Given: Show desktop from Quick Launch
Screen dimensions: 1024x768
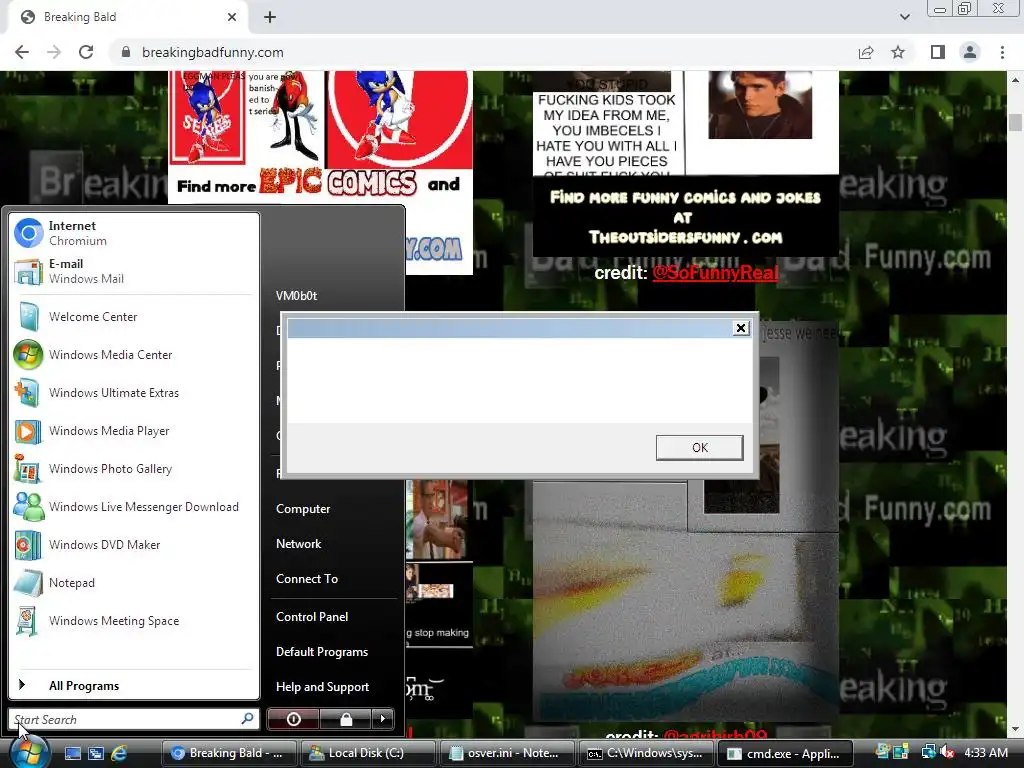Looking at the screenshot, I should point(72,754).
